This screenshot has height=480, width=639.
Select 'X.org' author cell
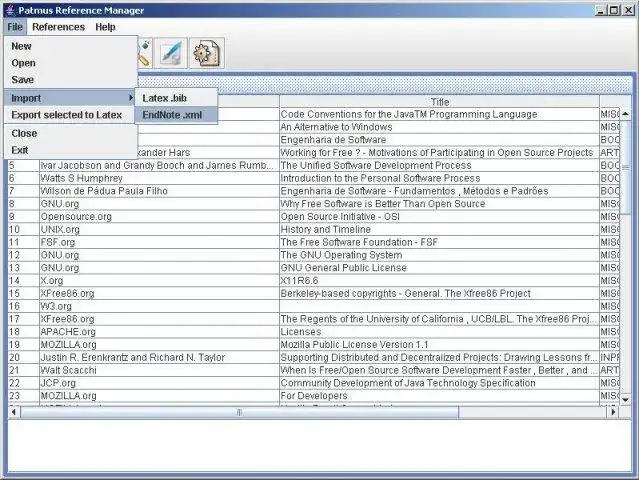[159, 281]
